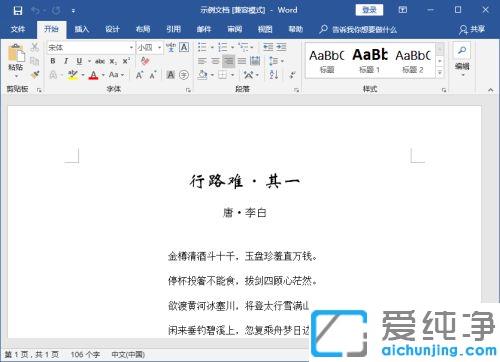Open the Change Case (Aa) dropdown
The image size is (500, 362).
(x=116, y=75)
